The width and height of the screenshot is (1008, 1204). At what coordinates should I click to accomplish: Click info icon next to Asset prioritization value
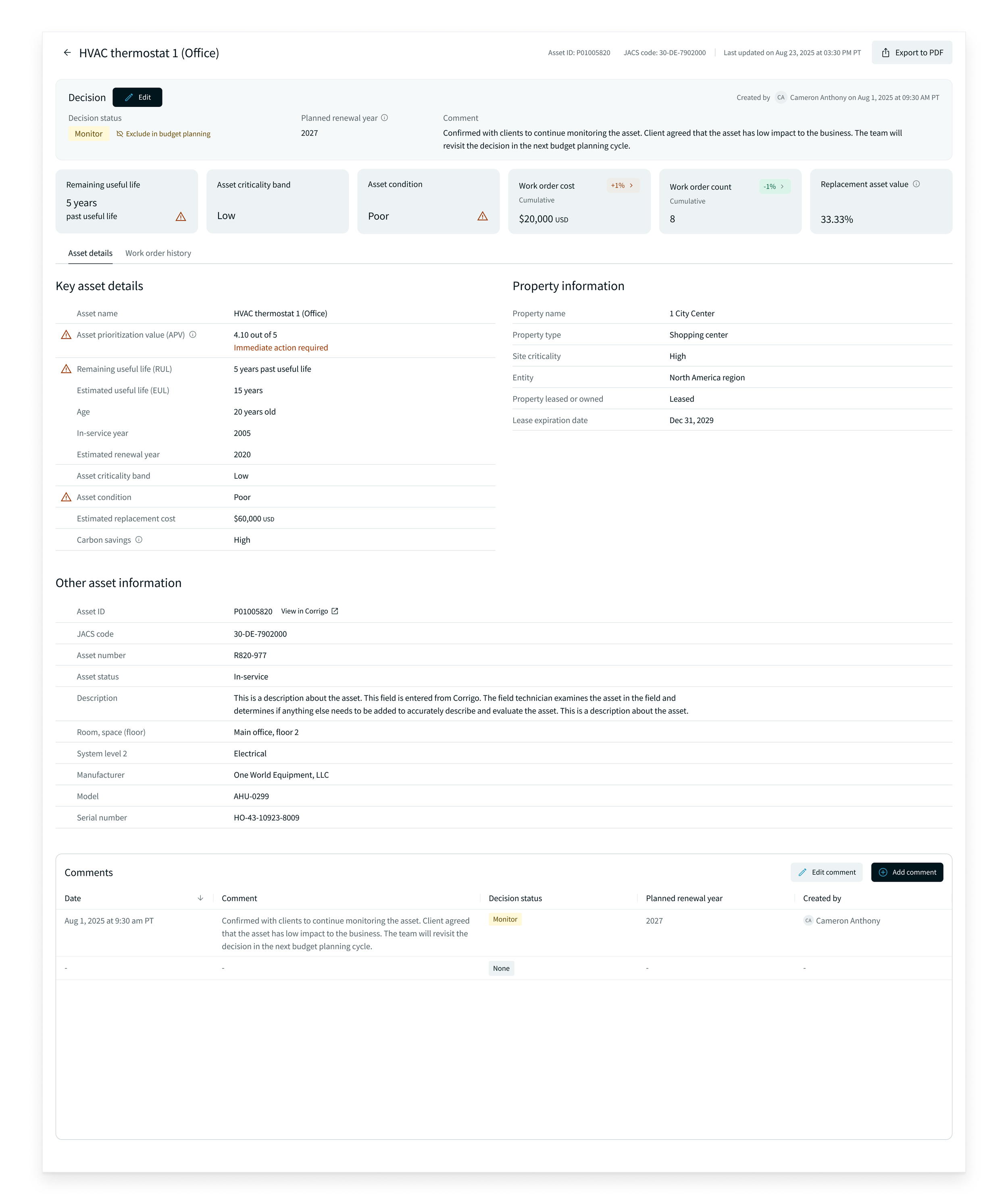coord(193,335)
